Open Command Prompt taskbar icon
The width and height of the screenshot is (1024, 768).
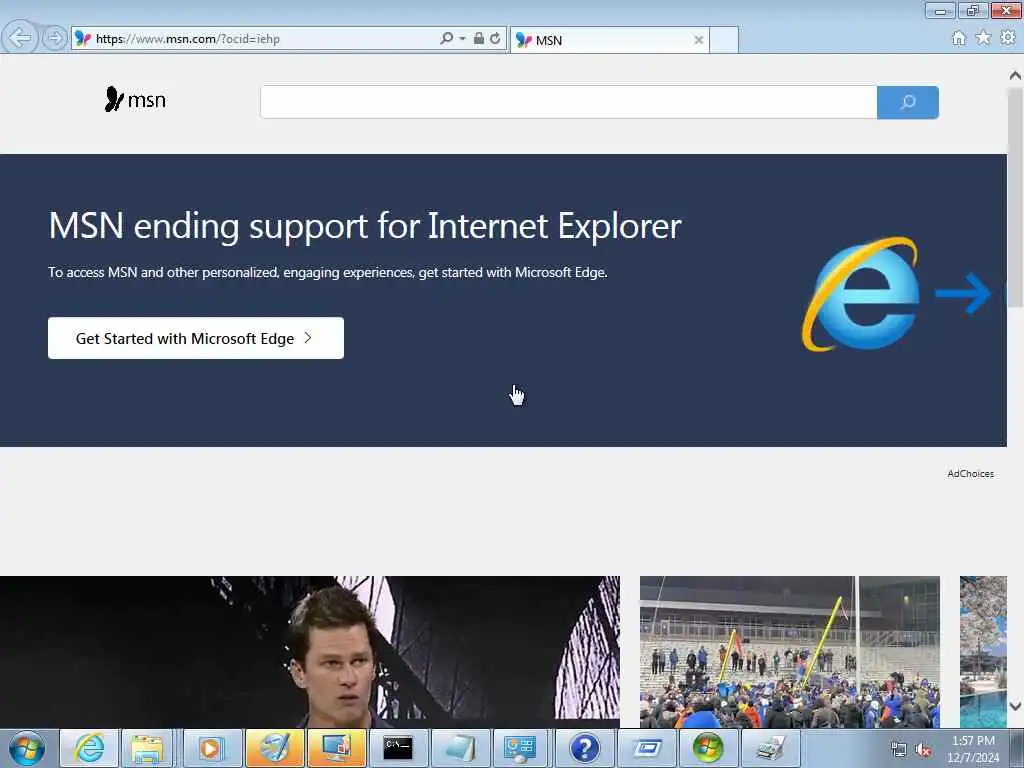click(398, 748)
